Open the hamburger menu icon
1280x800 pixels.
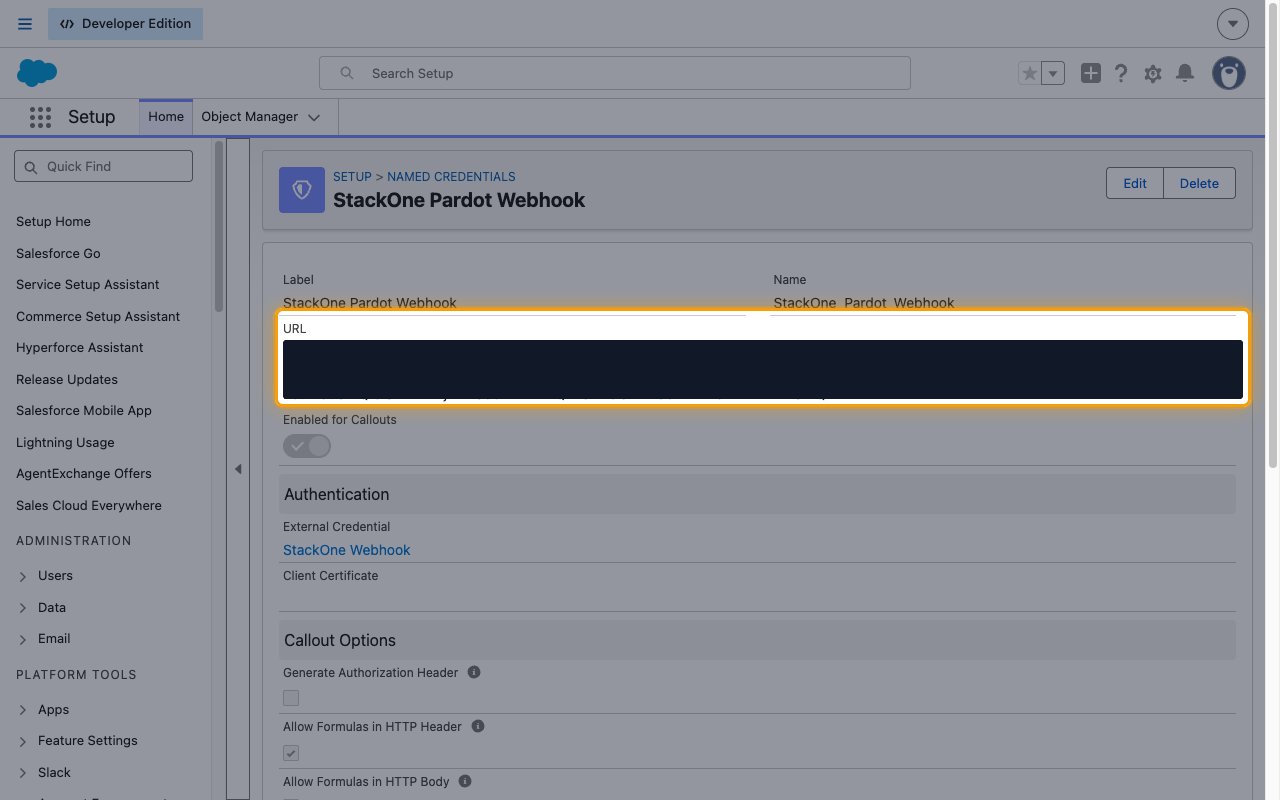click(25, 24)
